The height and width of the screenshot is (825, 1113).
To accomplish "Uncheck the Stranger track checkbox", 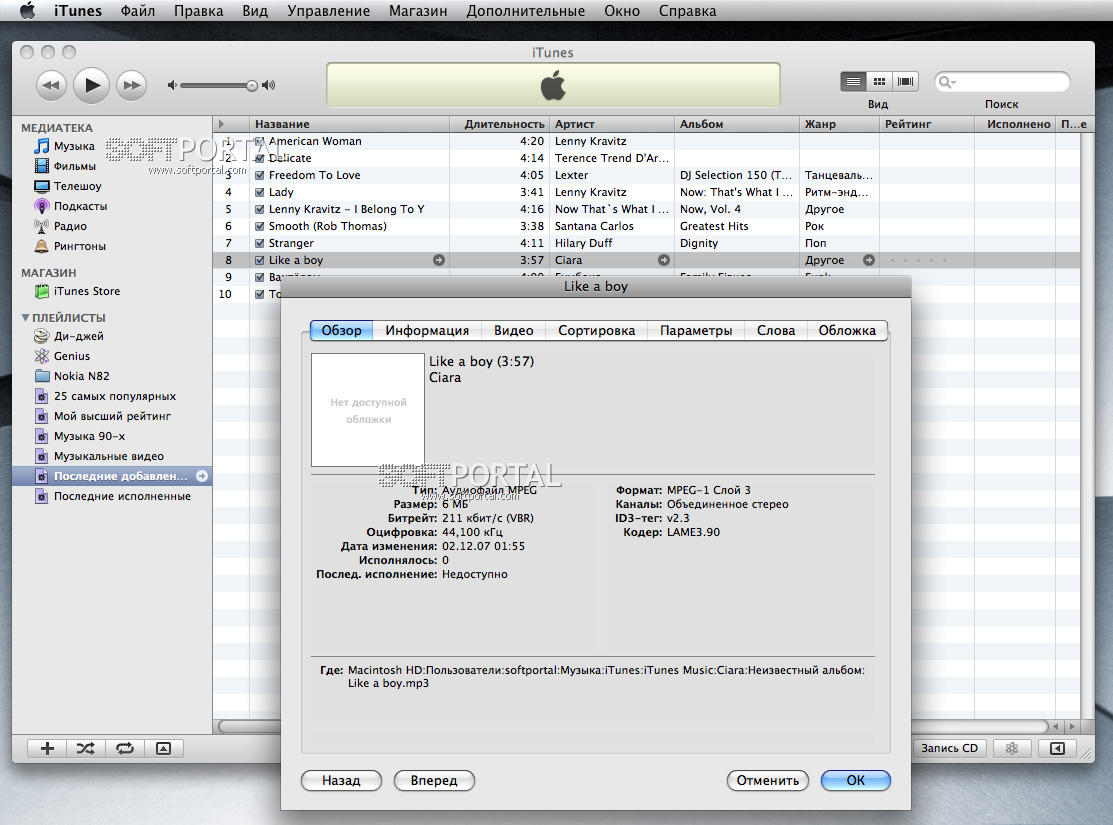I will (260, 244).
